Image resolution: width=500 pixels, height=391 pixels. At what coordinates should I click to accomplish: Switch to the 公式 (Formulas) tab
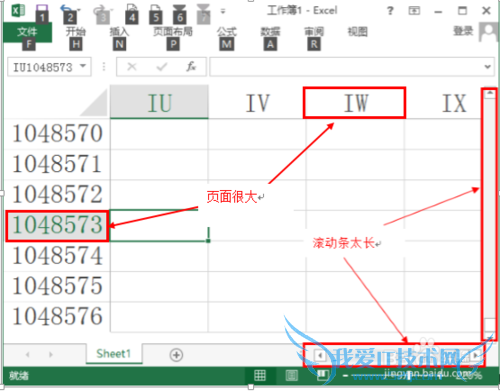[x=227, y=32]
